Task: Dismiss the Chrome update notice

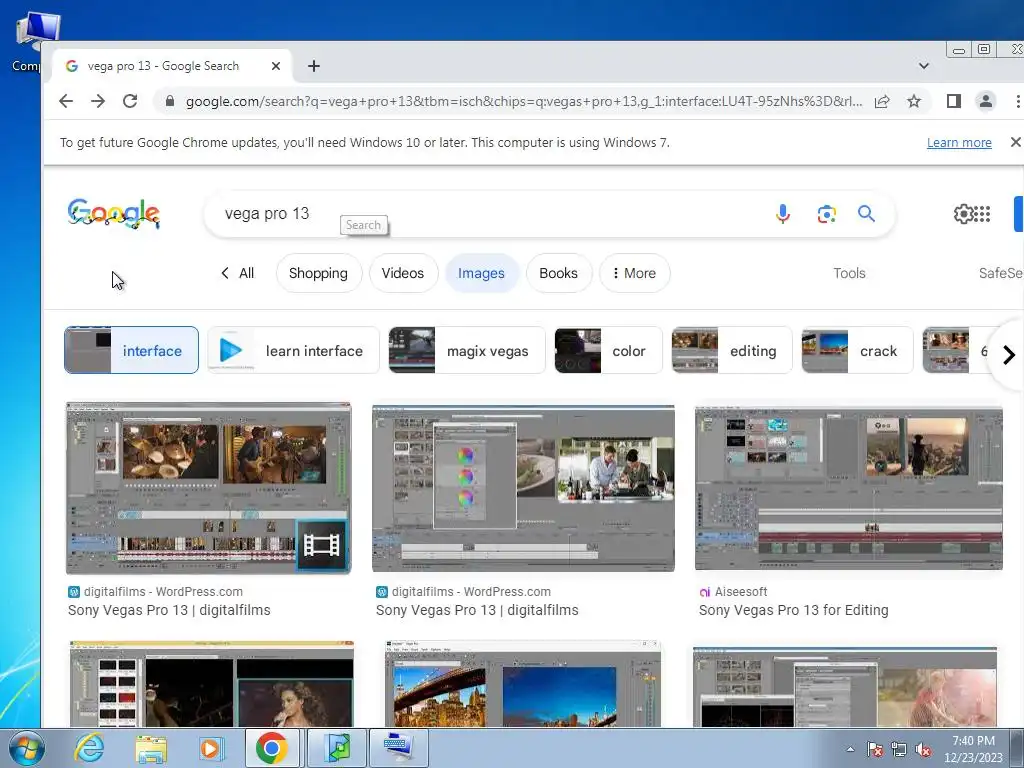Action: point(1016,142)
